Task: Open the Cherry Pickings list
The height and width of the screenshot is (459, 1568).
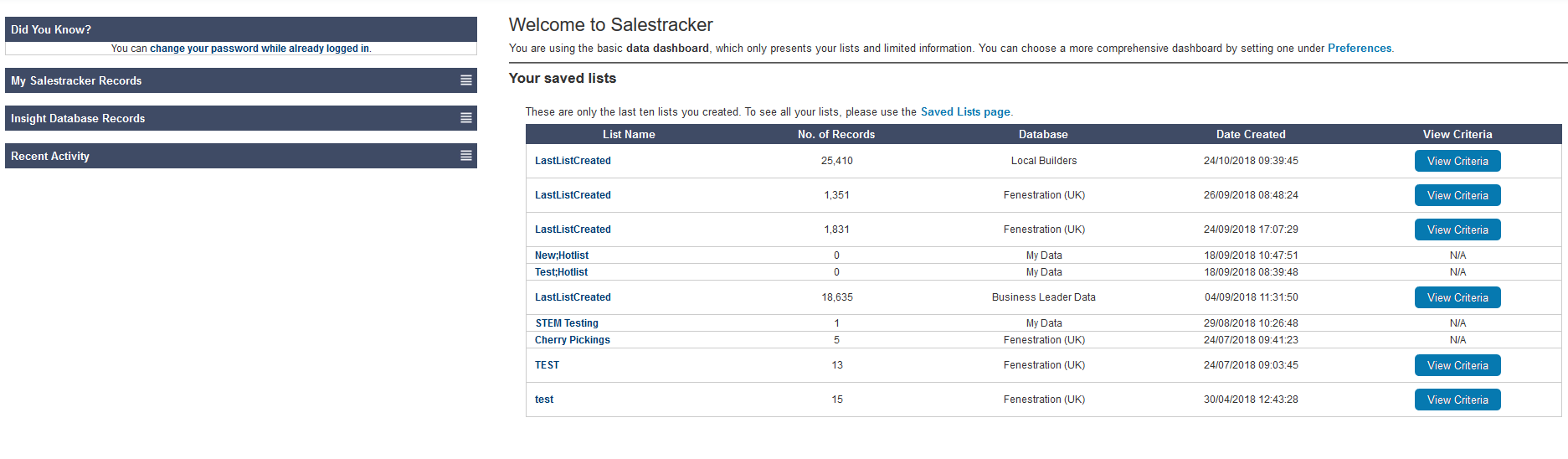Action: [573, 340]
